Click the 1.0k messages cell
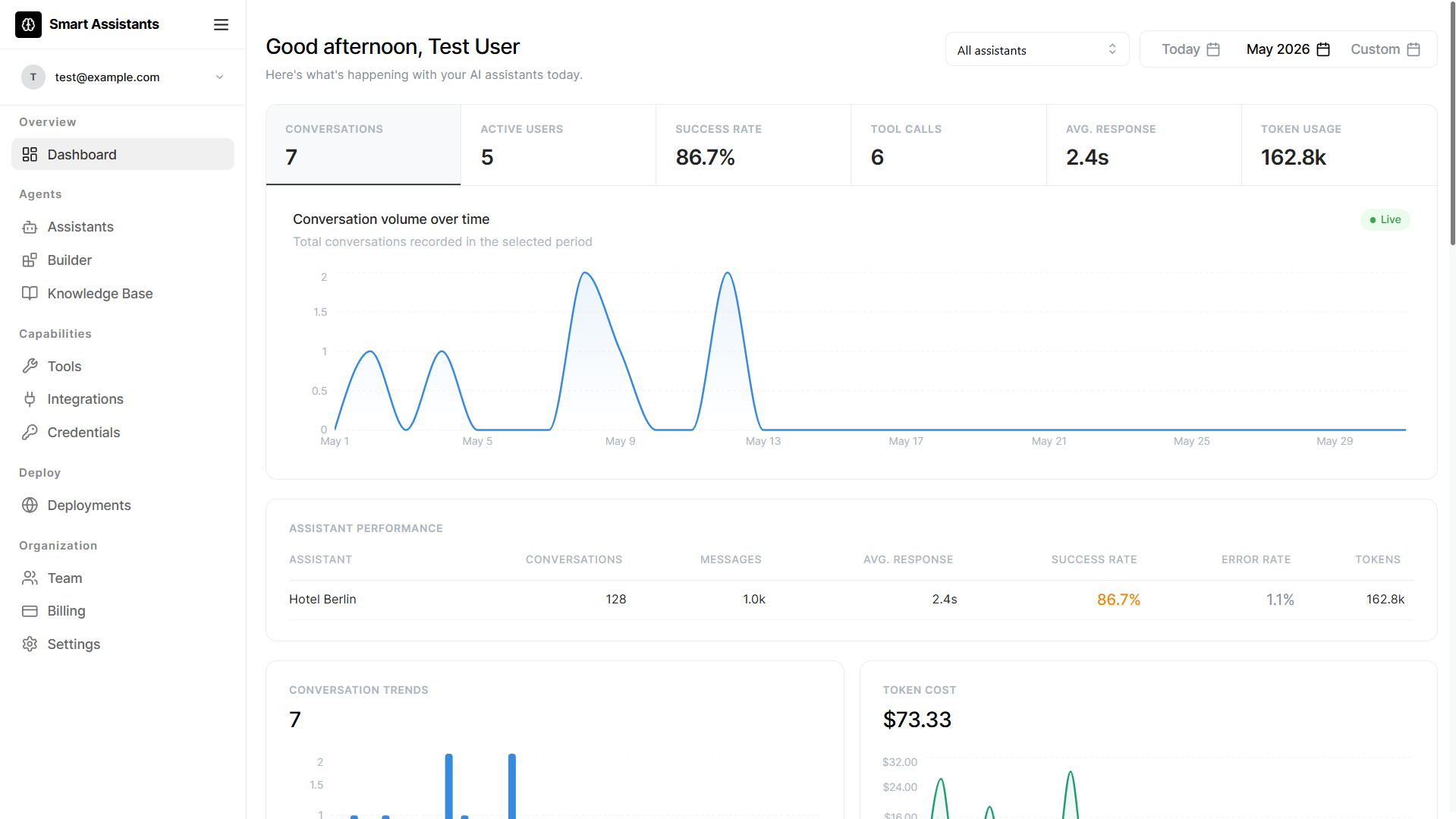The image size is (1456, 819). tap(754, 600)
